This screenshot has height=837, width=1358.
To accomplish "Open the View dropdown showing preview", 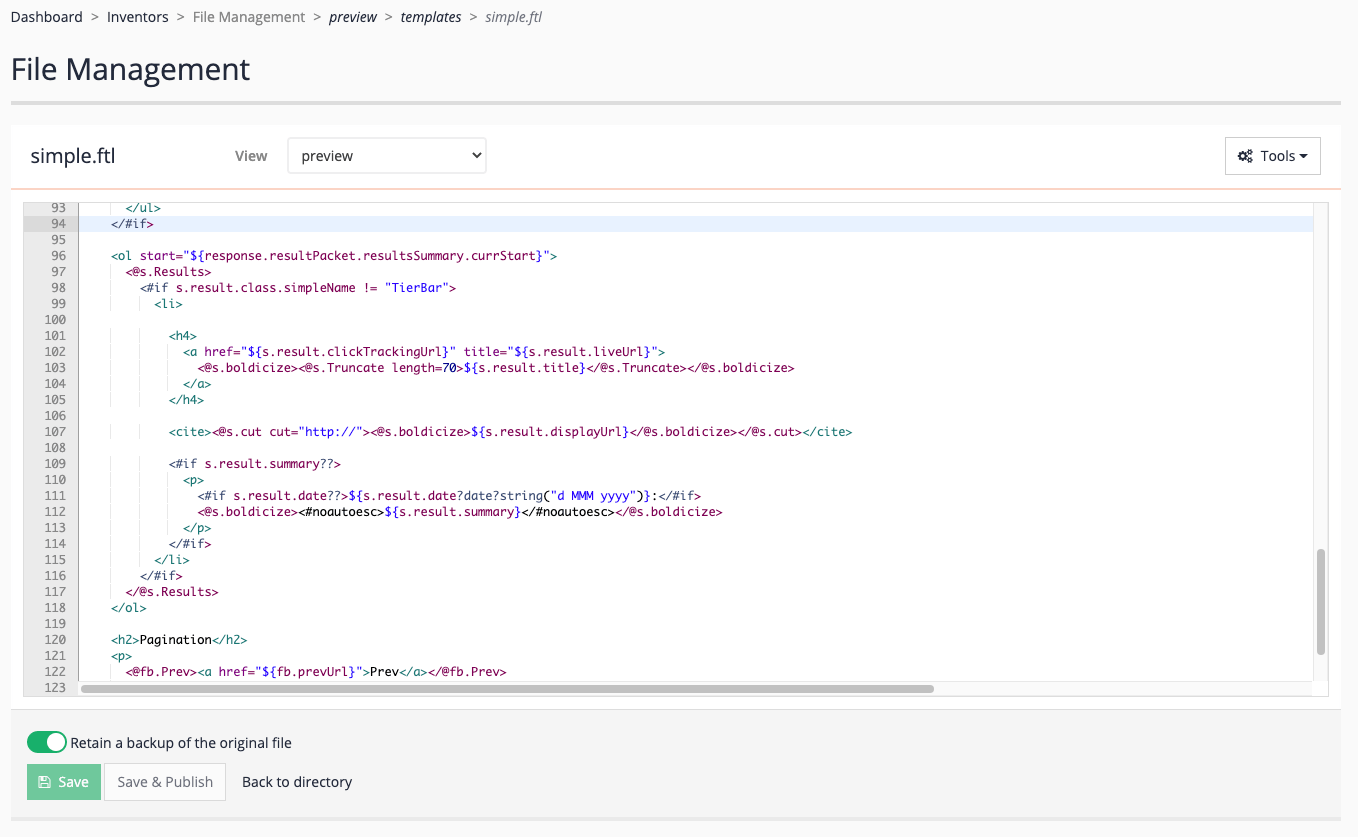I will click(386, 155).
